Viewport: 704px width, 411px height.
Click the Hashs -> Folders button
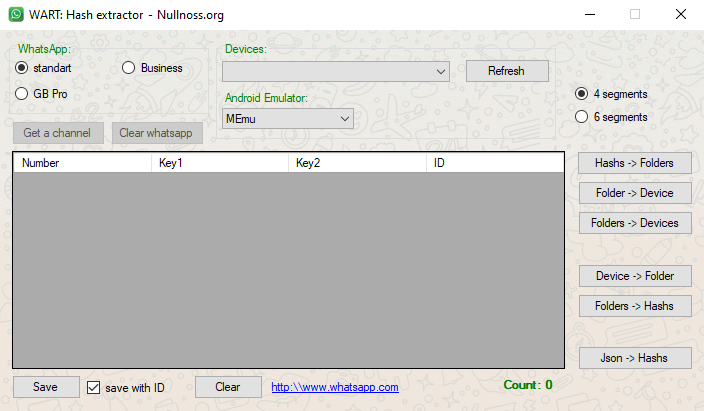coord(635,163)
